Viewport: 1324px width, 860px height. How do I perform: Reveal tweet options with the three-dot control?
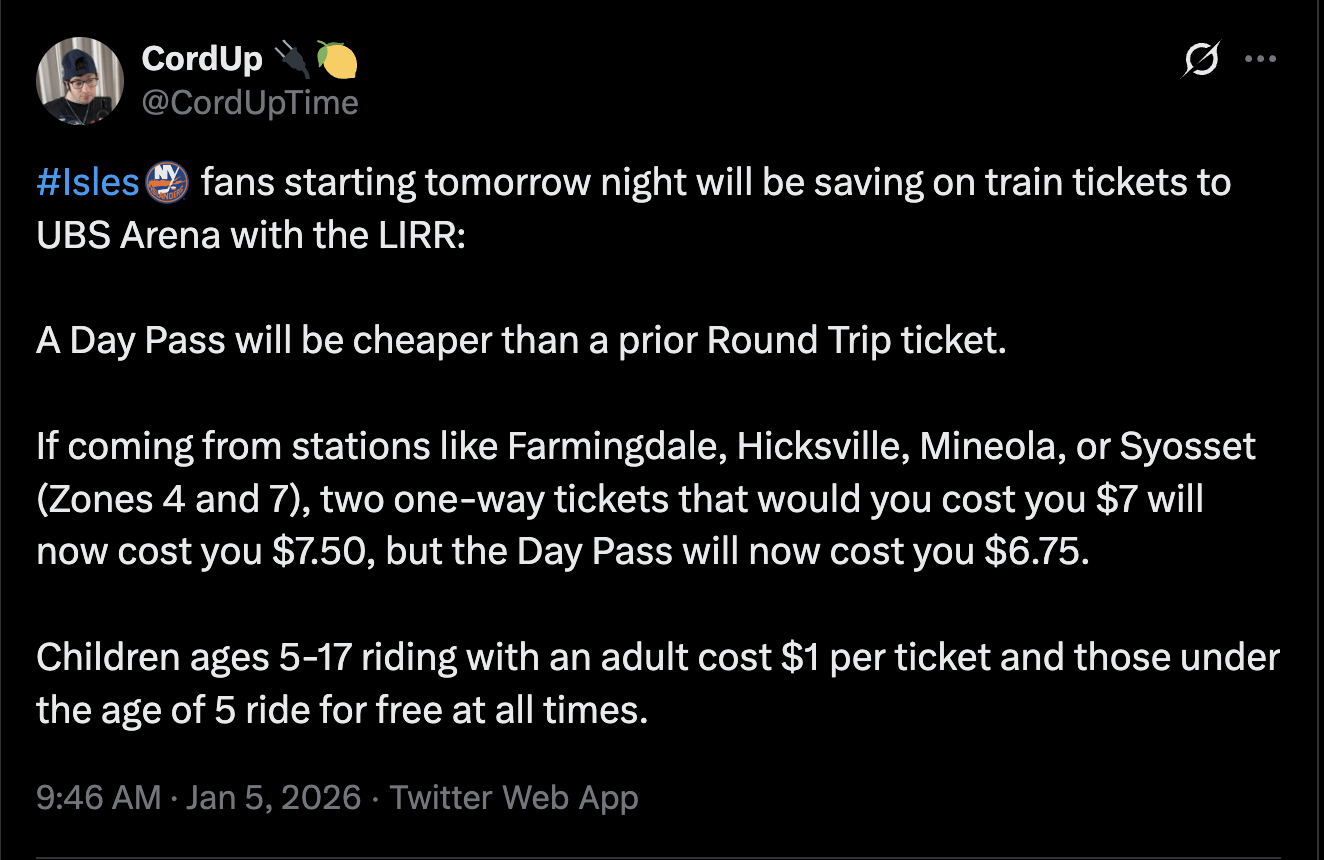(1260, 58)
